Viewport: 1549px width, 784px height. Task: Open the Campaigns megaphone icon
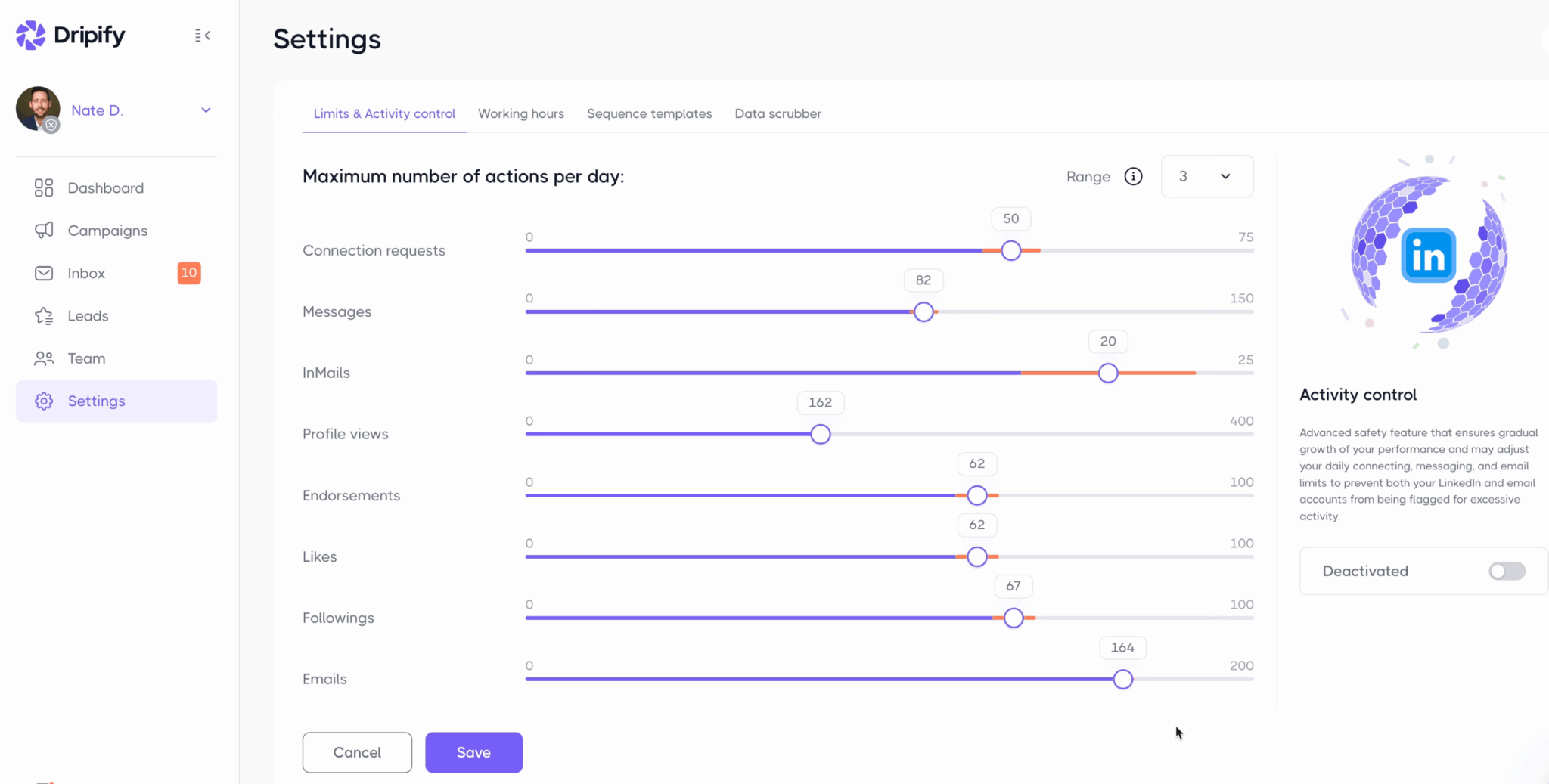[44, 231]
